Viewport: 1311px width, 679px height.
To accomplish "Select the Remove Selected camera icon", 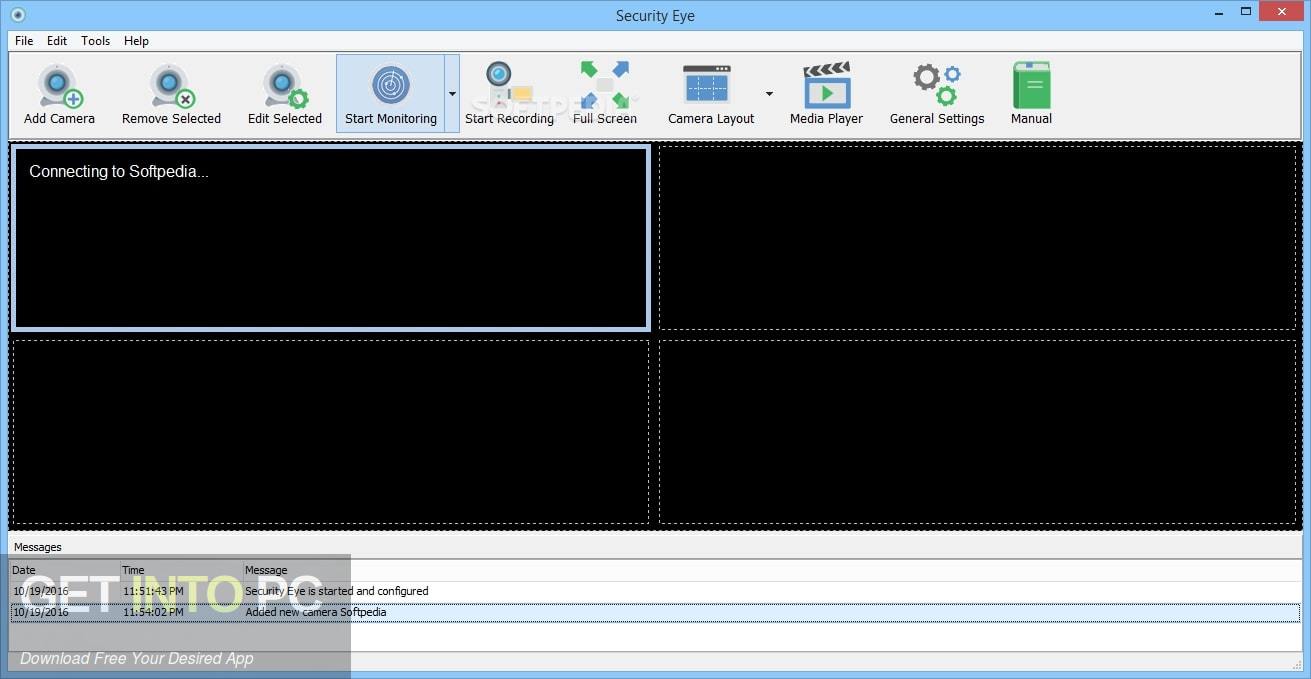I will pos(170,85).
